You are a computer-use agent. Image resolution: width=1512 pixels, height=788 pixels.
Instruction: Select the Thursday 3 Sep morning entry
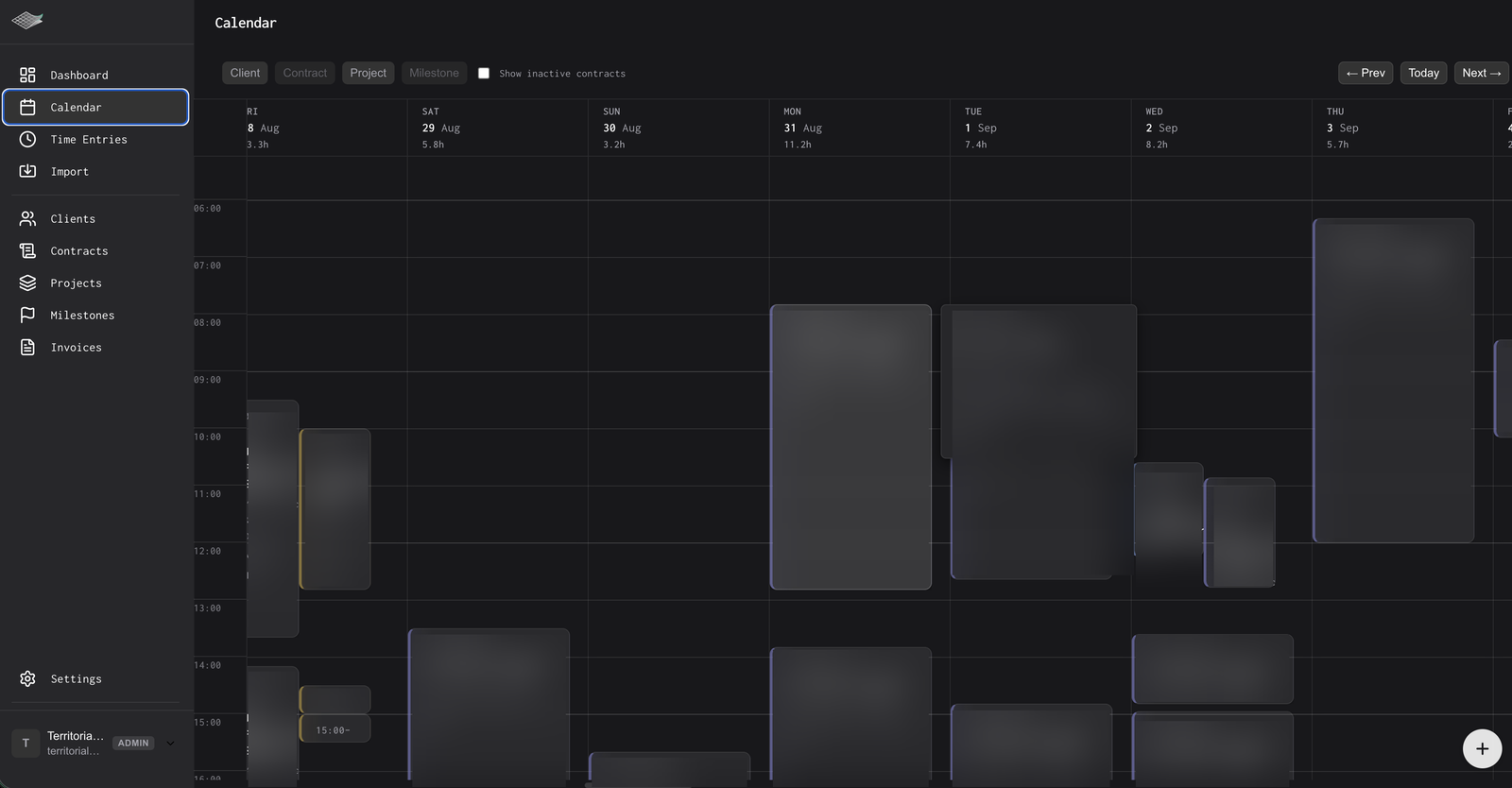(1394, 381)
